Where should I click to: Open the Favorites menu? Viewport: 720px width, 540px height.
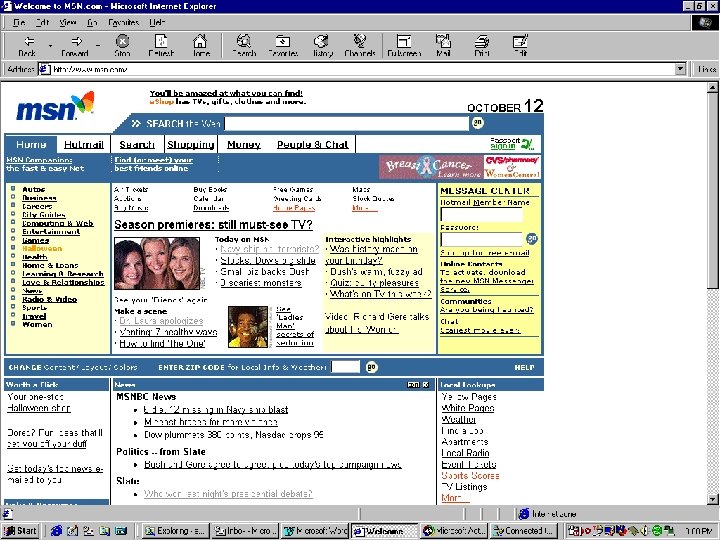(124, 22)
